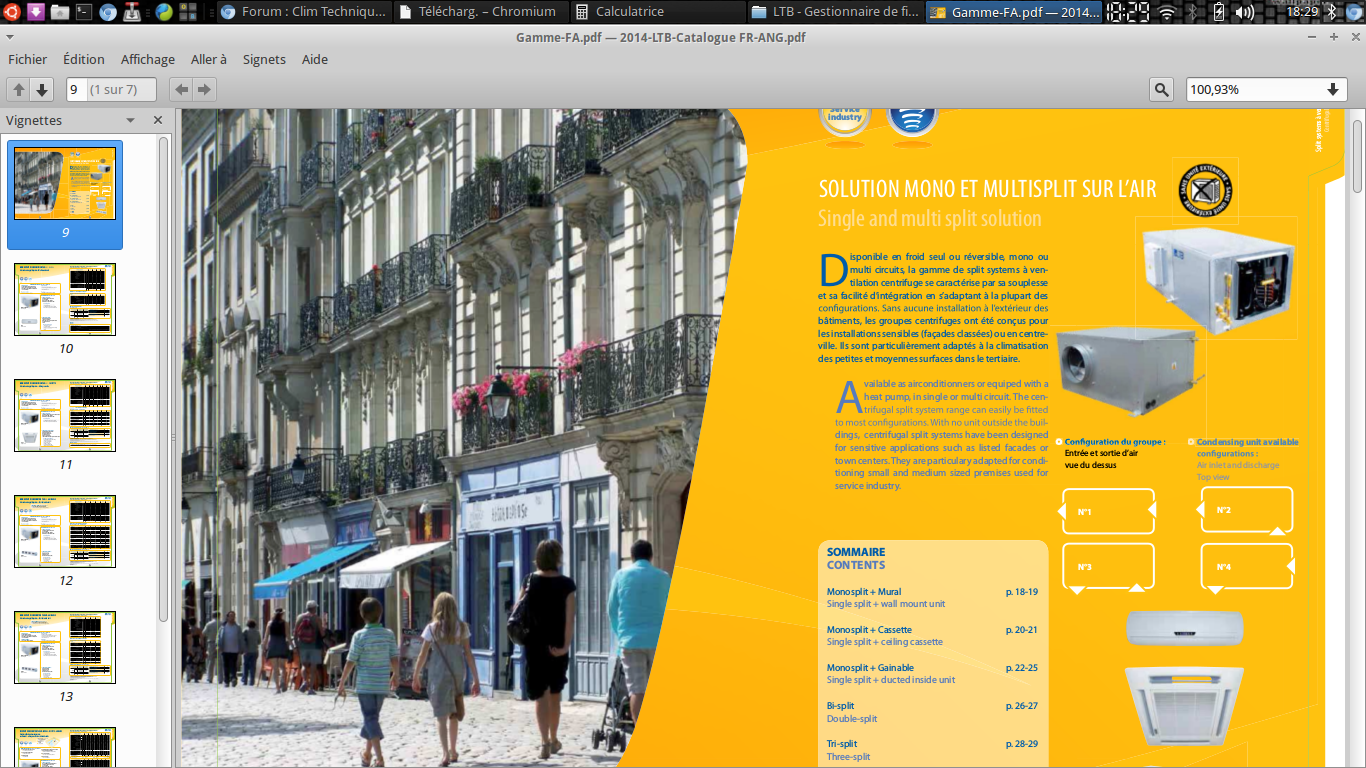Expand the zoom level dropdown arrow
Viewport: 1366px width, 768px height.
pos(1333,90)
